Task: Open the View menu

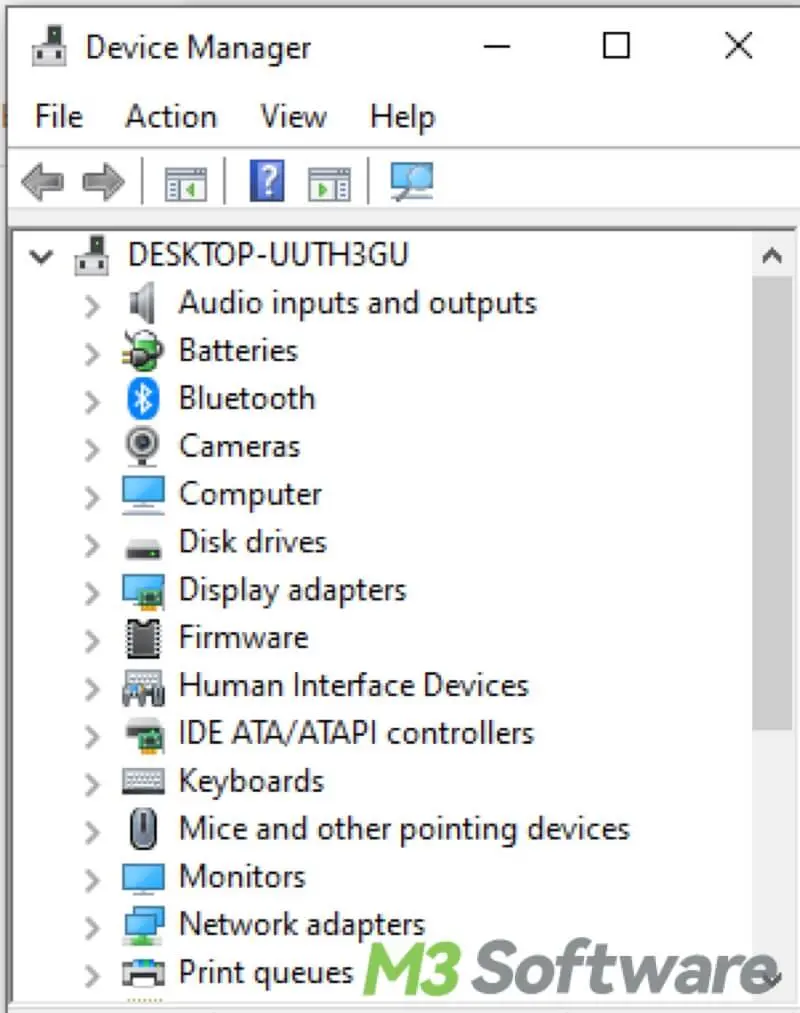Action: click(x=293, y=117)
